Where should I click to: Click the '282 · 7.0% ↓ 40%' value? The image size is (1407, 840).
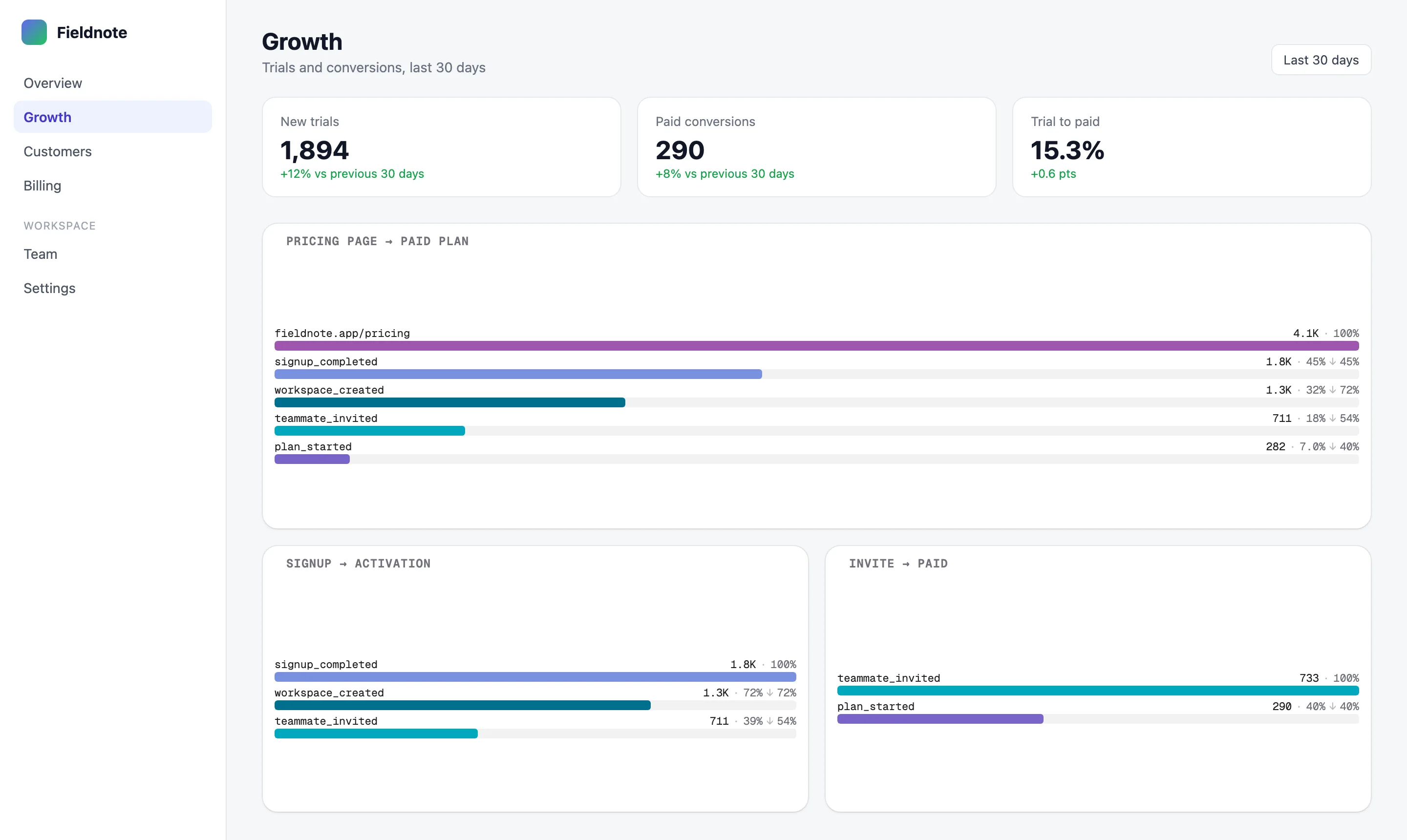[1312, 446]
